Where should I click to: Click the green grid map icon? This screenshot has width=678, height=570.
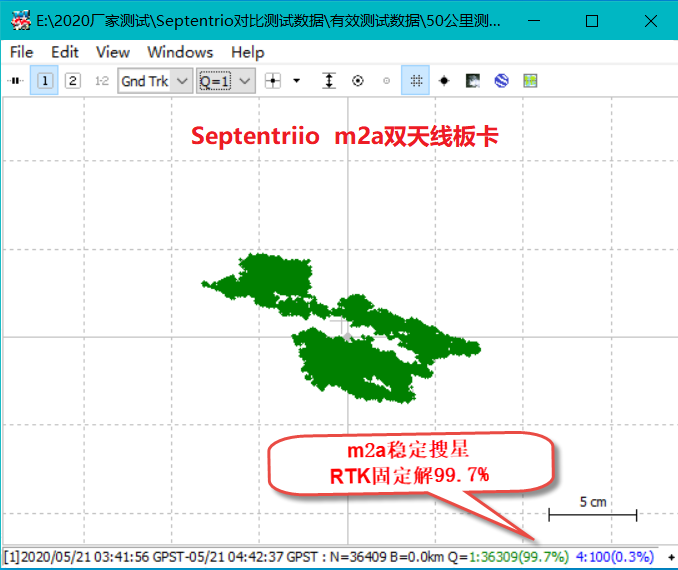pos(530,81)
